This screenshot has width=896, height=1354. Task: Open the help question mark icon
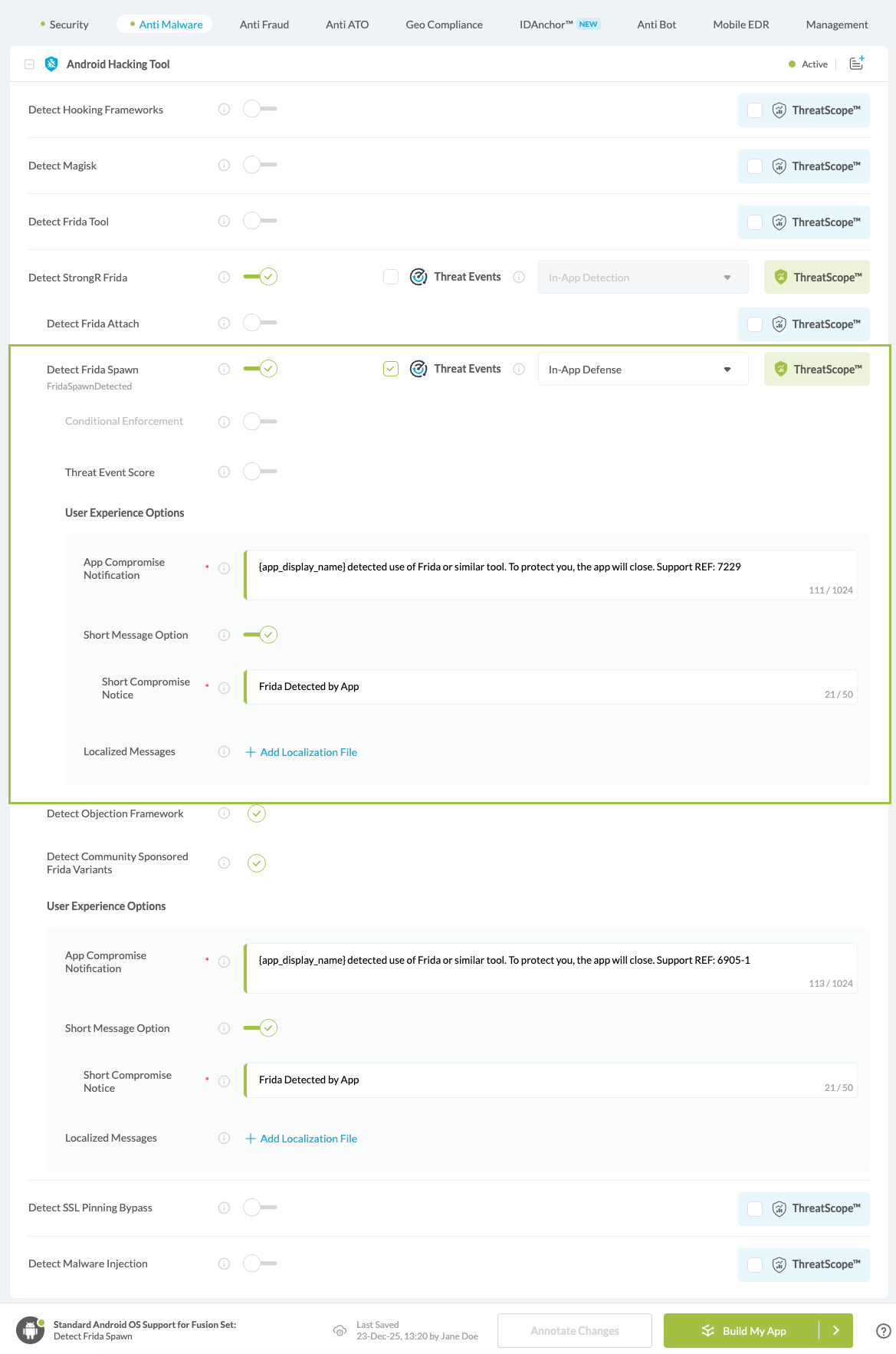point(883,1331)
